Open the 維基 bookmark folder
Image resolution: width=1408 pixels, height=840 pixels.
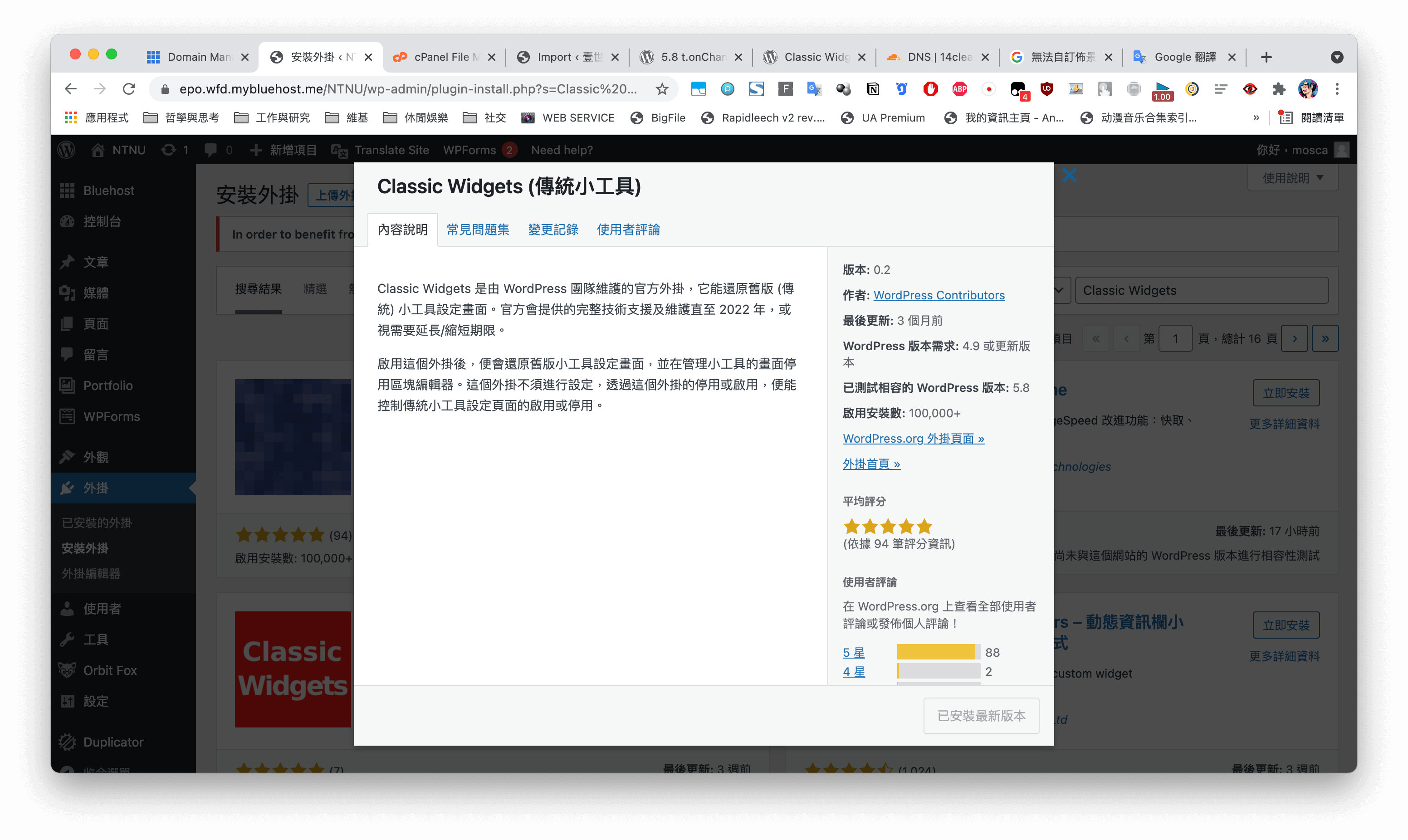[x=347, y=118]
